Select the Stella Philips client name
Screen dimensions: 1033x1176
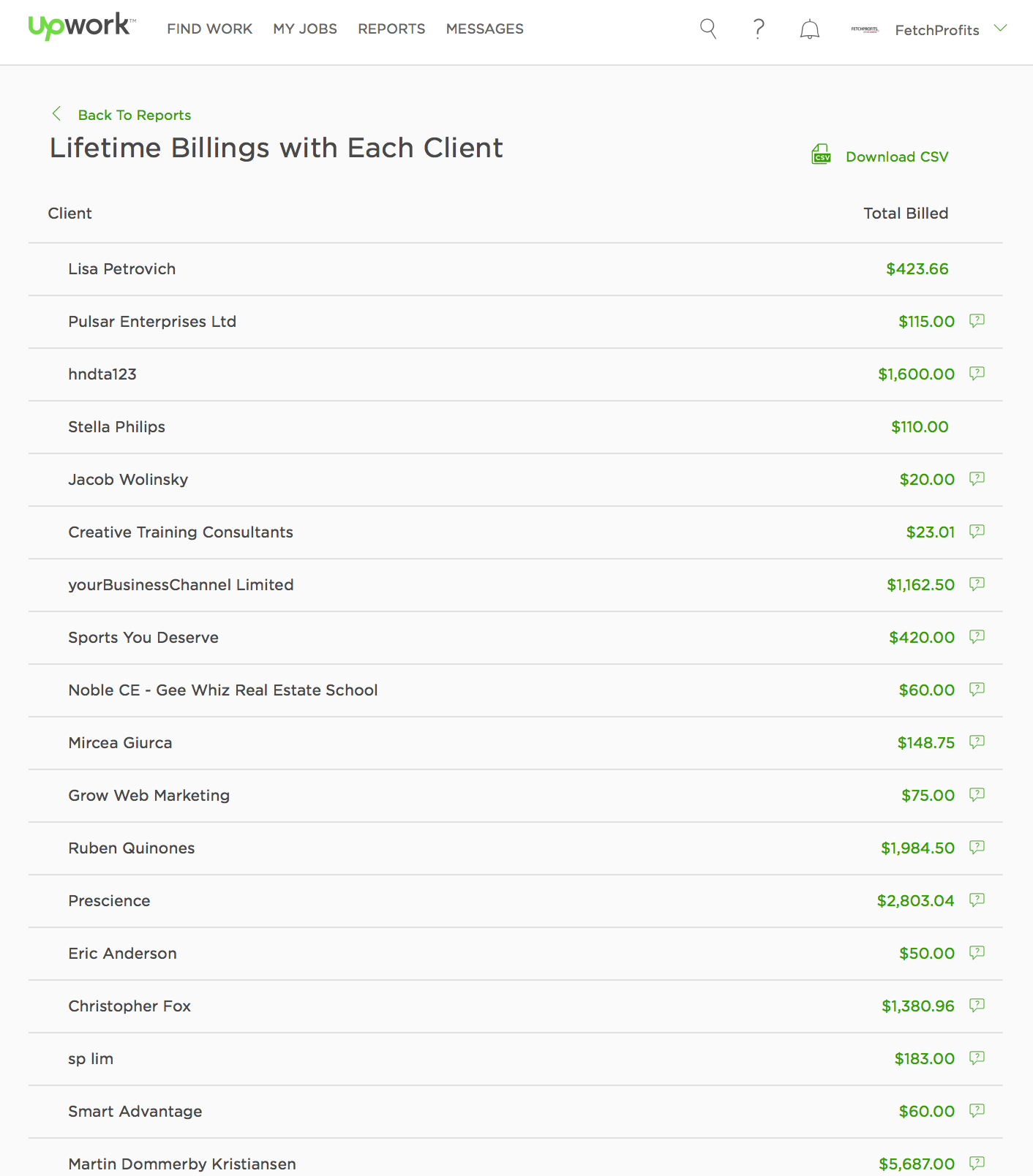116,427
